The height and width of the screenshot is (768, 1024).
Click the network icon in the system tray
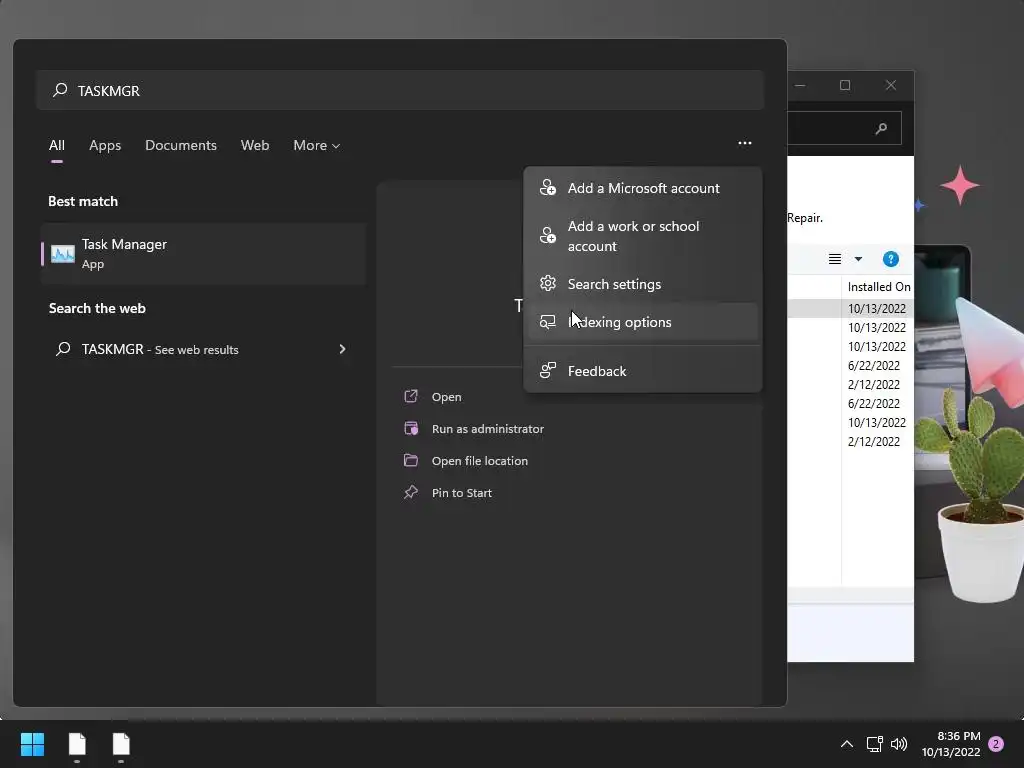[x=874, y=744]
